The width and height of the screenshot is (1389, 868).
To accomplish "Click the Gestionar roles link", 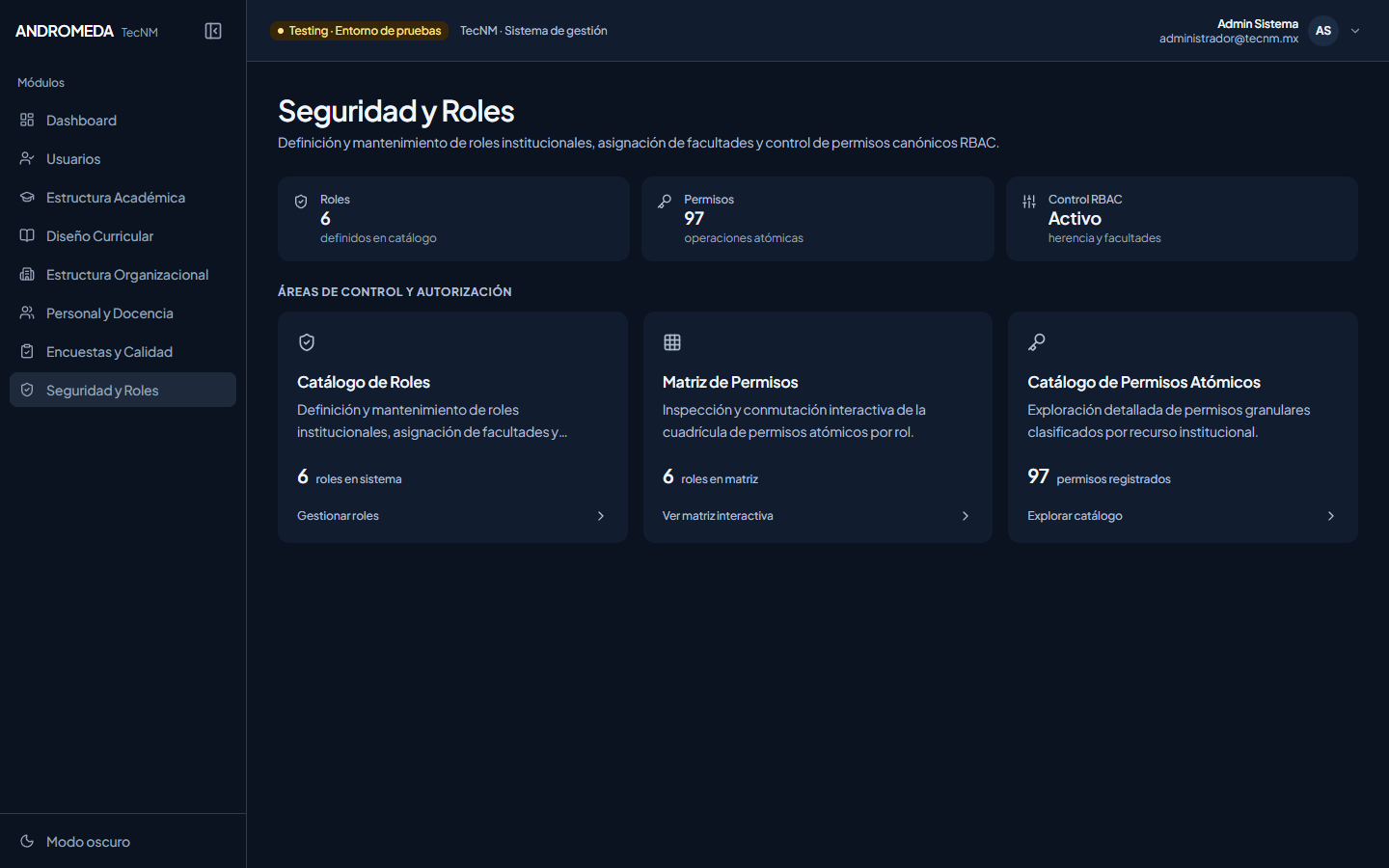I will (x=338, y=516).
